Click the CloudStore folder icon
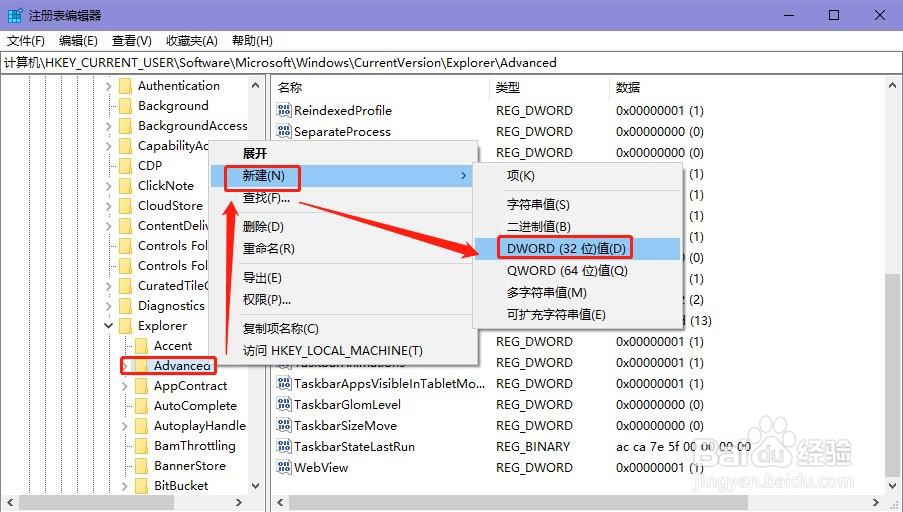 tap(125, 206)
